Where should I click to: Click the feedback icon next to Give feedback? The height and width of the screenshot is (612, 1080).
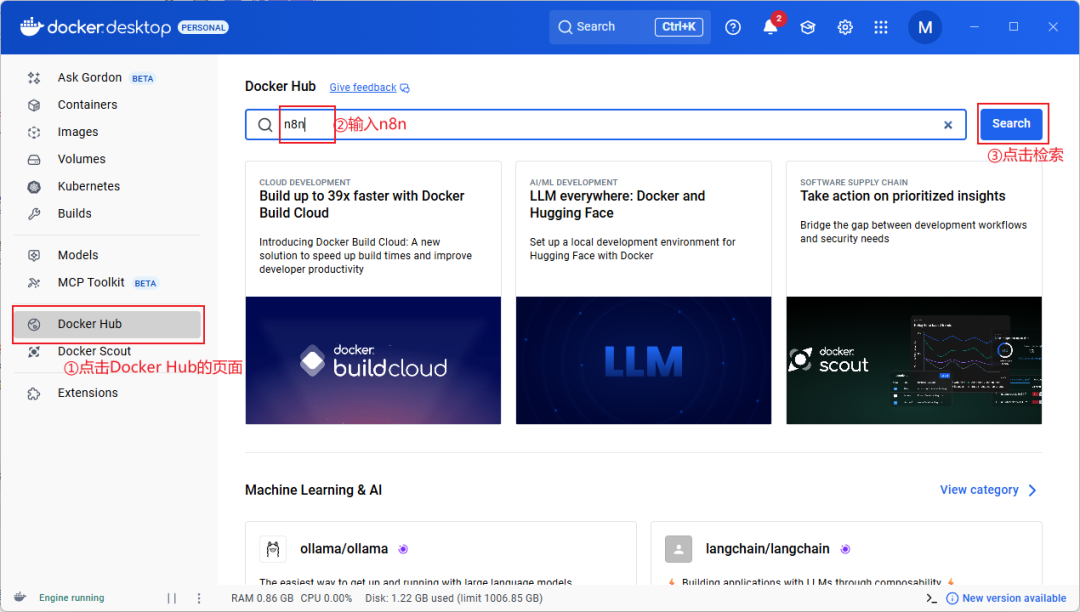(x=405, y=88)
